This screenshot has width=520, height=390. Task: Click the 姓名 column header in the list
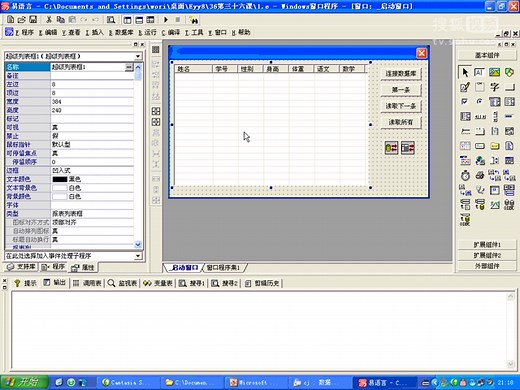(x=194, y=69)
